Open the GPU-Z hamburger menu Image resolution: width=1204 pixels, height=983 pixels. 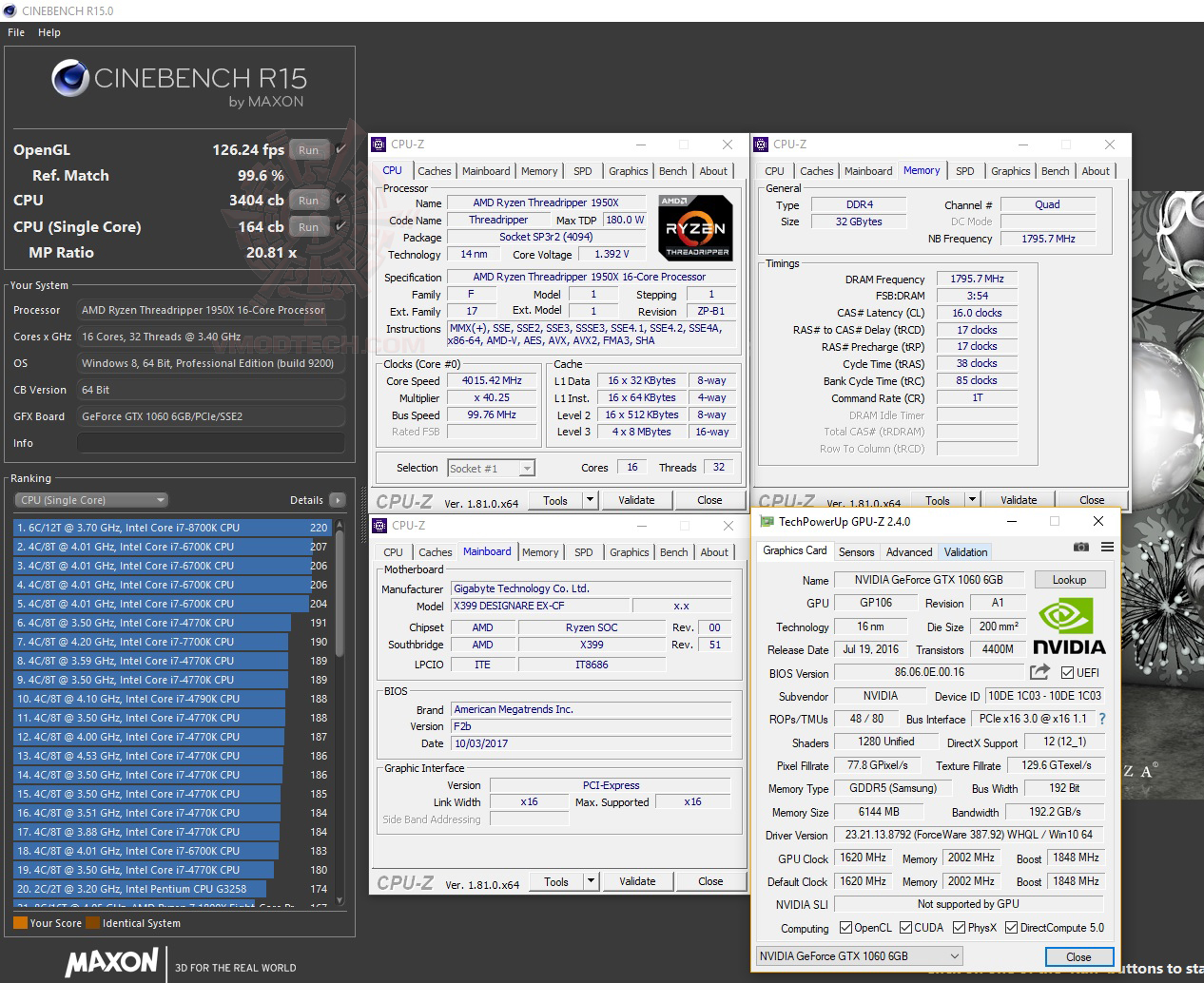click(1105, 547)
